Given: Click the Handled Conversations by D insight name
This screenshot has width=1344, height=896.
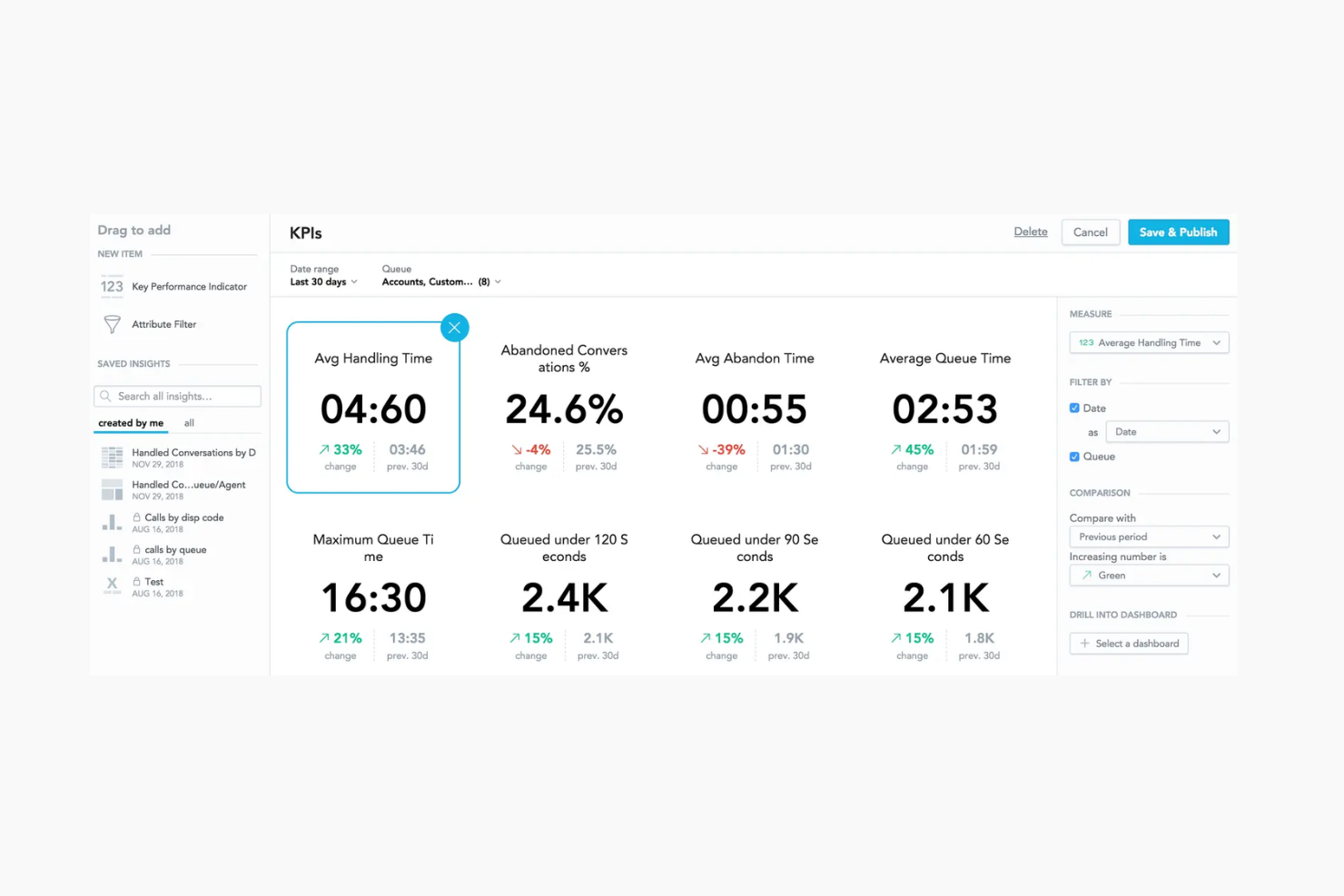Looking at the screenshot, I should [x=193, y=453].
